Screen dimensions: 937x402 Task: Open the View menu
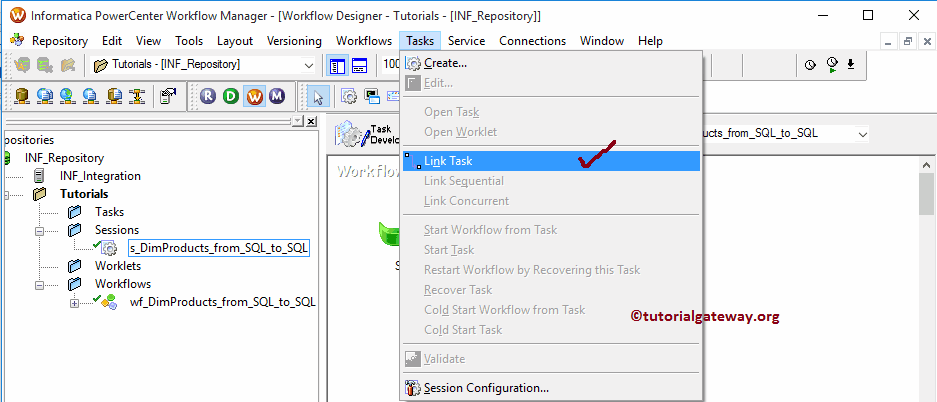tap(148, 41)
